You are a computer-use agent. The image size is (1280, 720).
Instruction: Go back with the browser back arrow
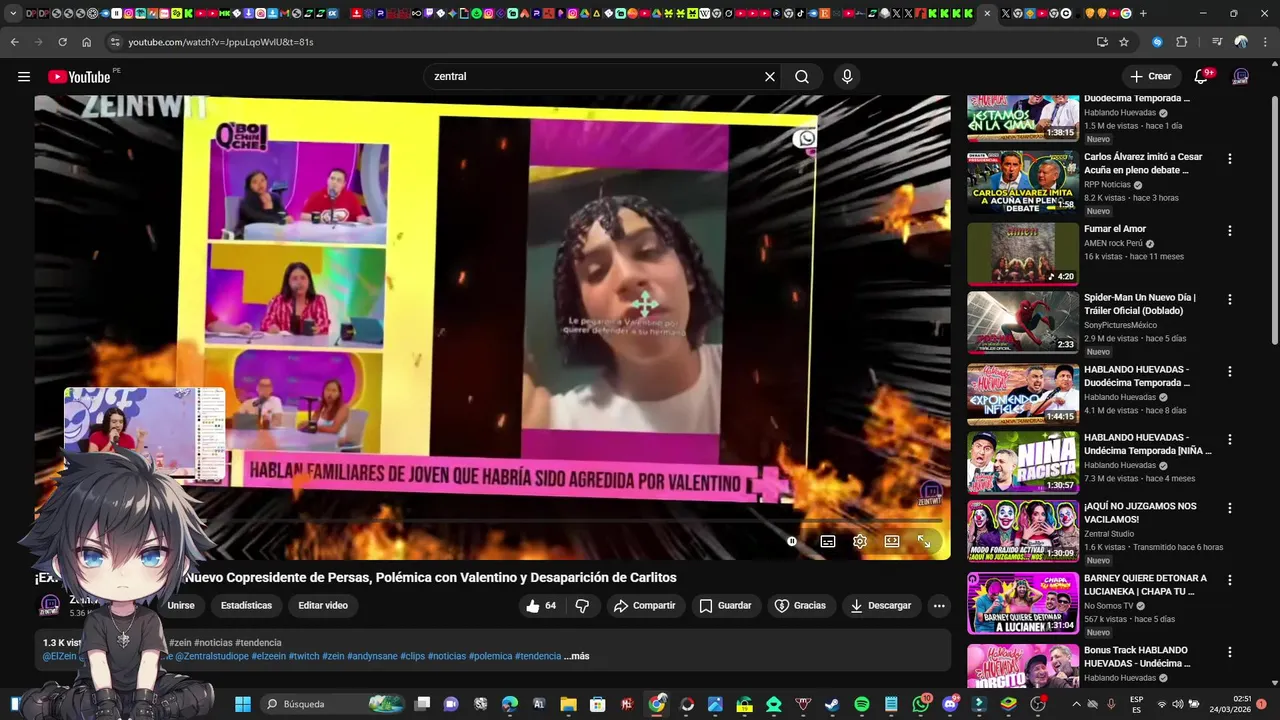14,42
